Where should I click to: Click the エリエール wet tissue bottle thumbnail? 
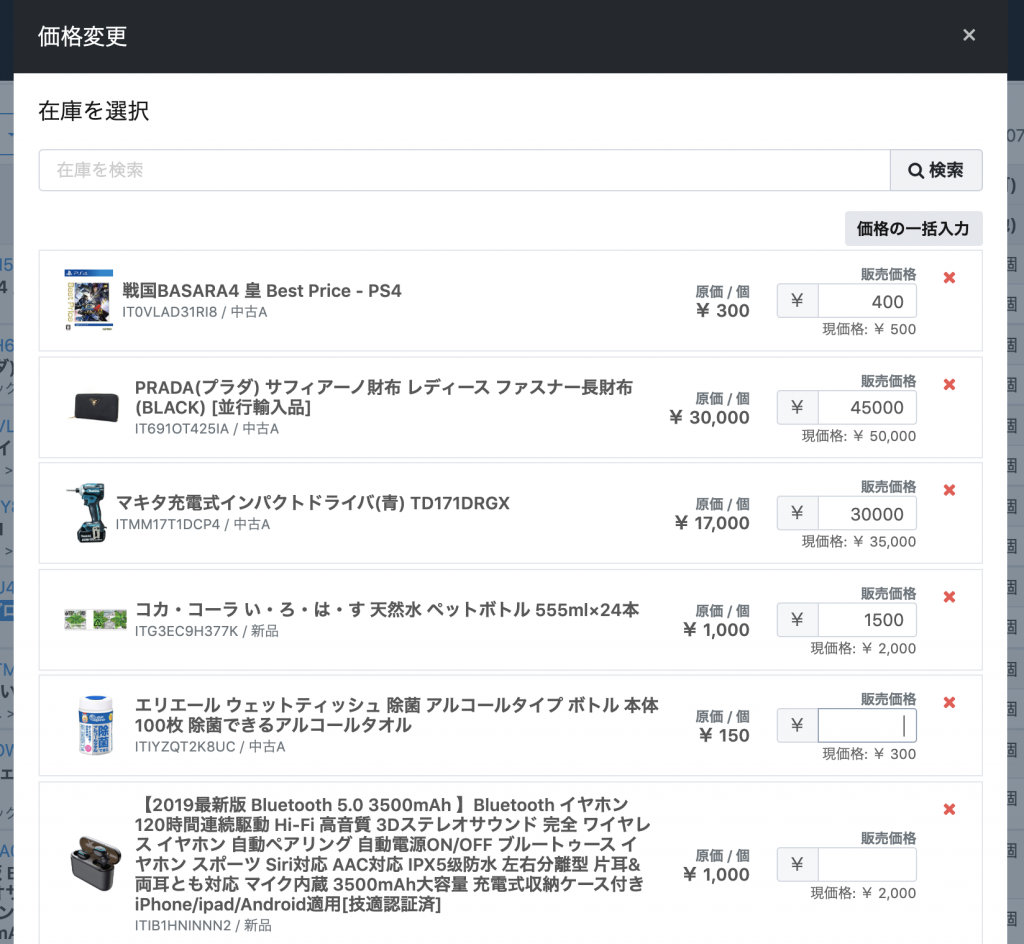click(95, 725)
